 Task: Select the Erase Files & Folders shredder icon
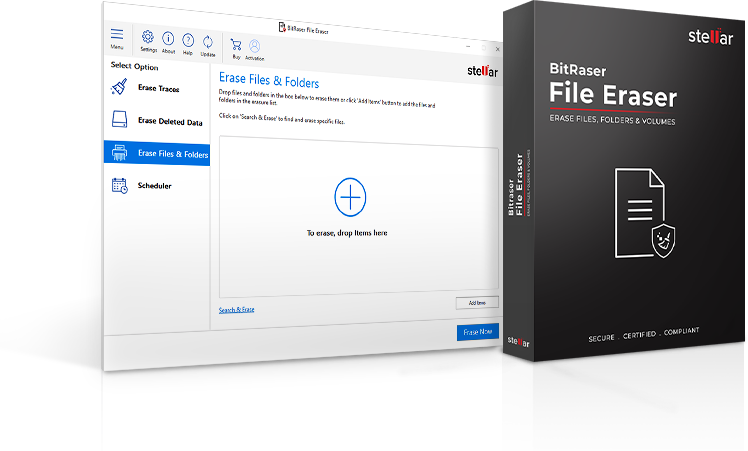(119, 153)
